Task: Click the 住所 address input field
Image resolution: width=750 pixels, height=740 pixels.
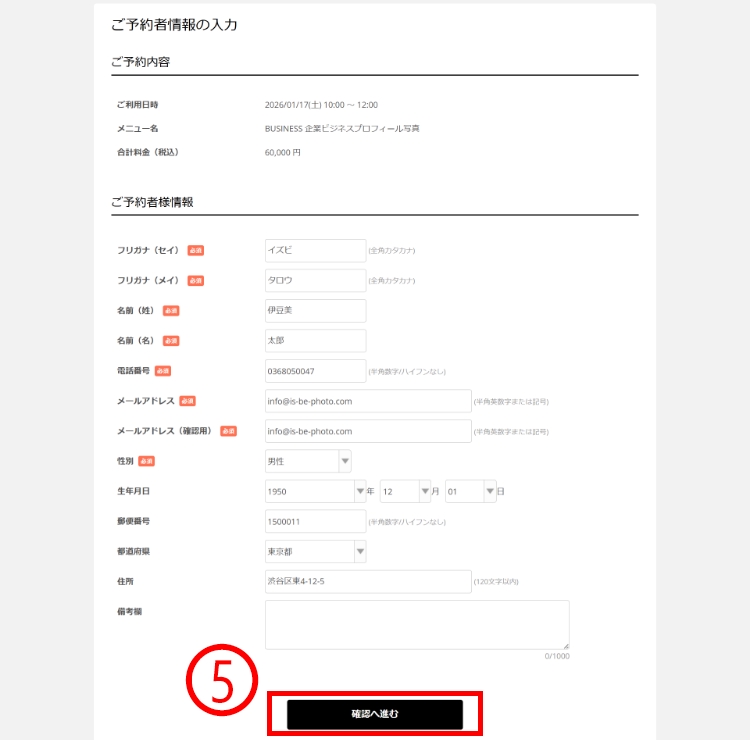Action: [x=367, y=581]
